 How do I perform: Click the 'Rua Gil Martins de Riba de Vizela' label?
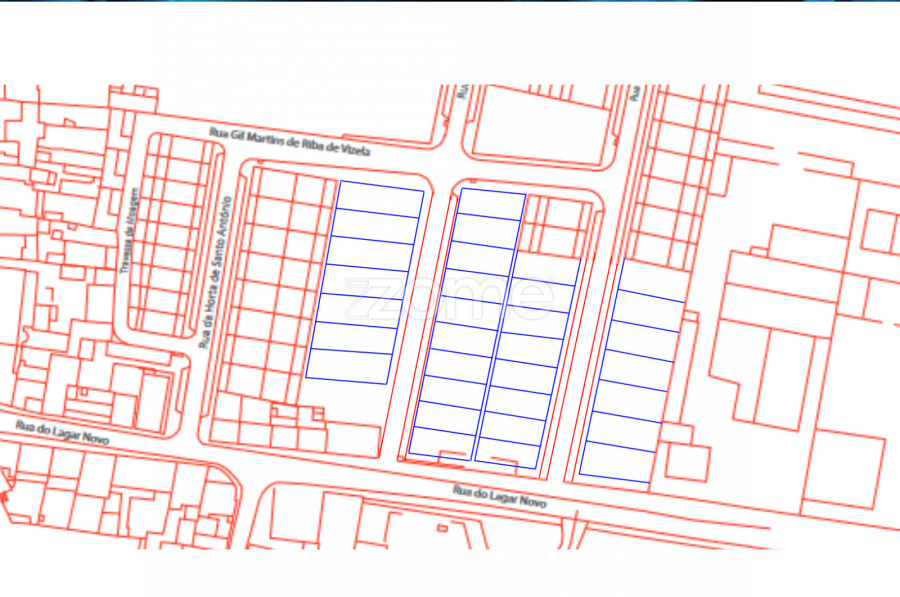[x=290, y=141]
